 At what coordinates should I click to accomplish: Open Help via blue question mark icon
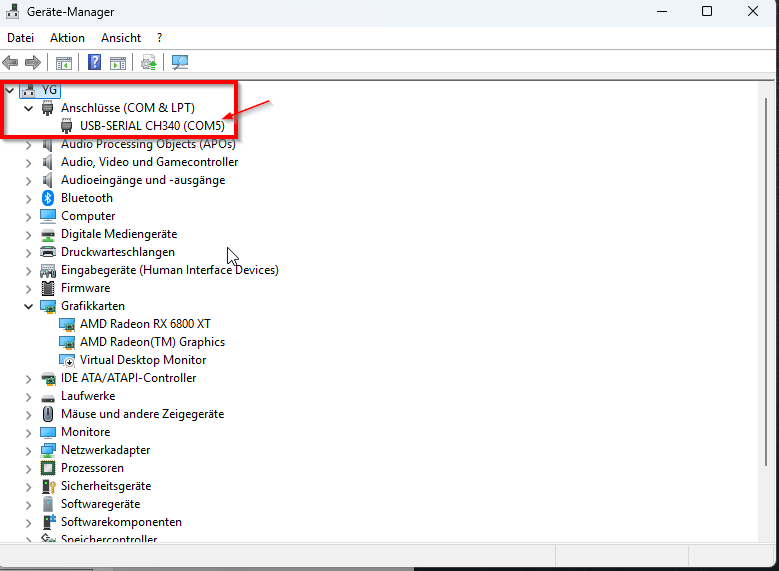[94, 63]
